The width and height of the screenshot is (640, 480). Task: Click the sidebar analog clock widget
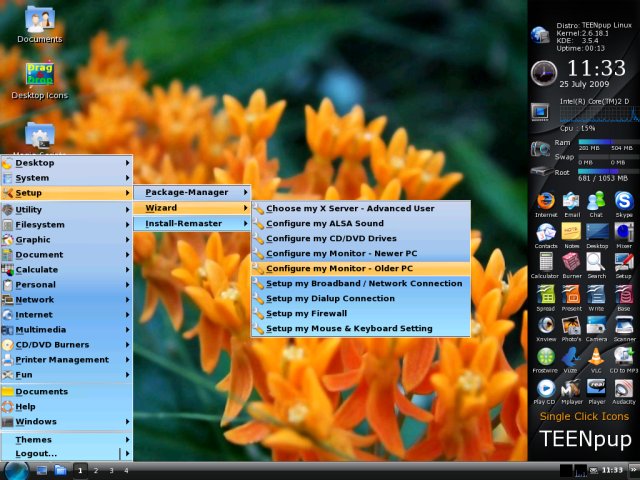point(544,73)
